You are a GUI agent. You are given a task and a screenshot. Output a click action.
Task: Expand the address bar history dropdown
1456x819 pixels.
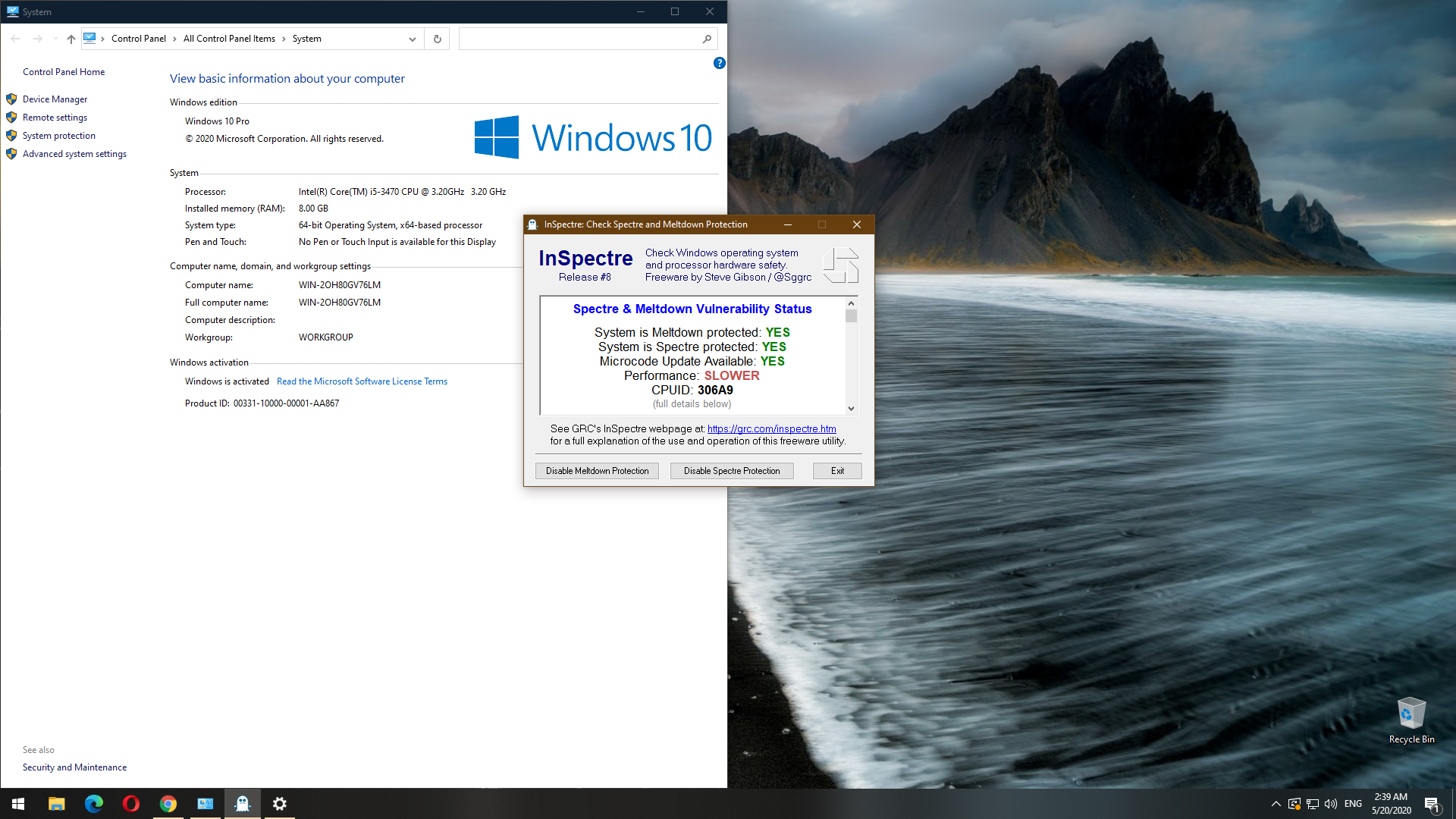tap(413, 39)
